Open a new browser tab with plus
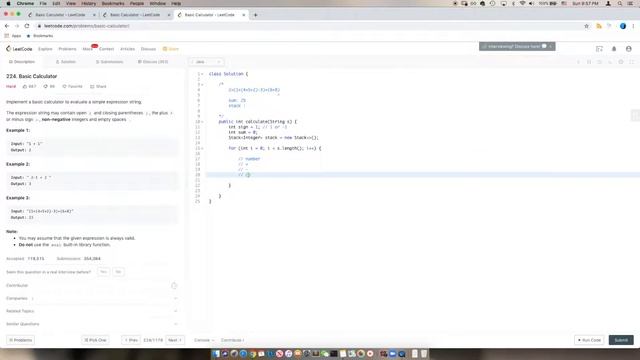This screenshot has width=640, height=360. (x=256, y=15)
